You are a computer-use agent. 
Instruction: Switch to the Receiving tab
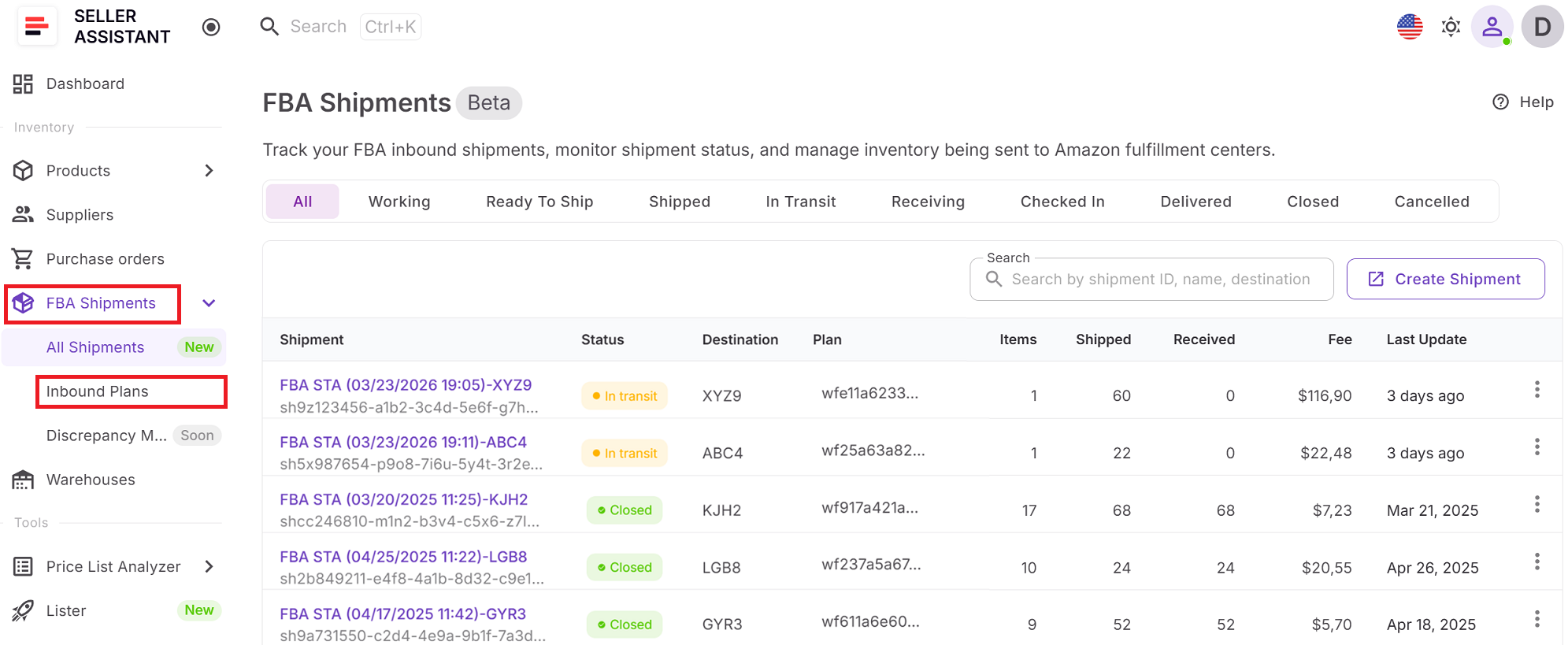(x=928, y=202)
